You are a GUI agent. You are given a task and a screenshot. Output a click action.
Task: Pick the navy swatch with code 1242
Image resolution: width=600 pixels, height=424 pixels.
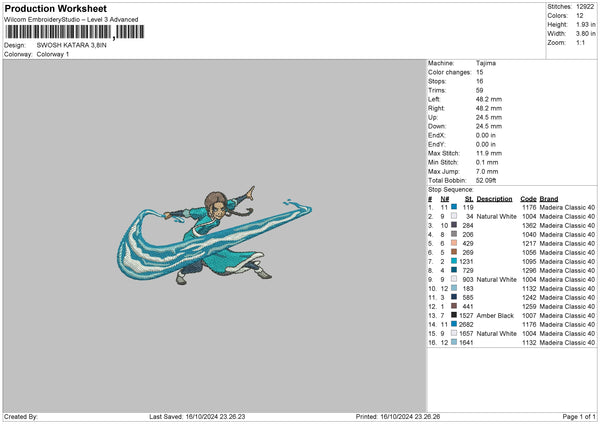(x=454, y=297)
